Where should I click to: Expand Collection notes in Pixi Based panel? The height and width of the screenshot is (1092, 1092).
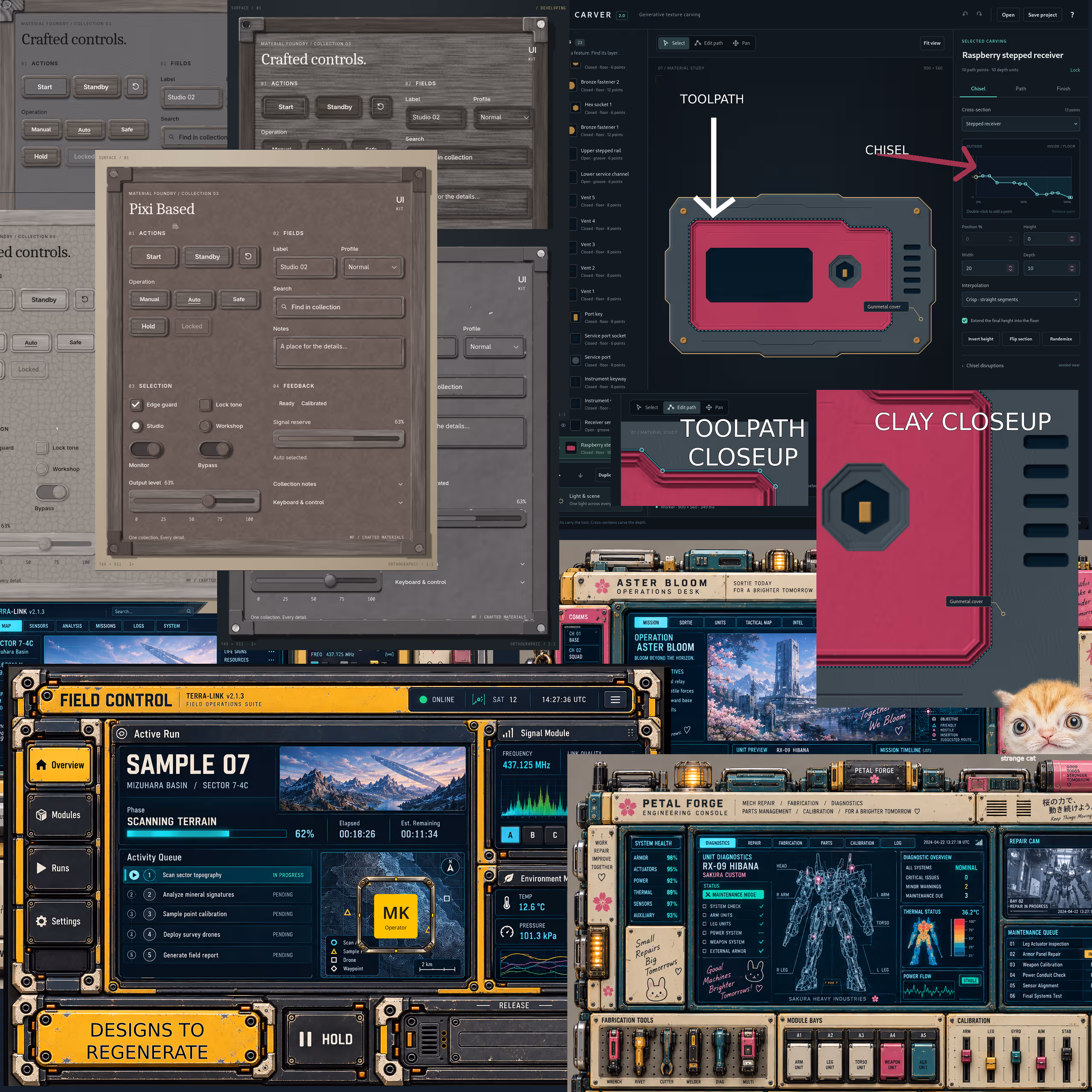(x=338, y=484)
